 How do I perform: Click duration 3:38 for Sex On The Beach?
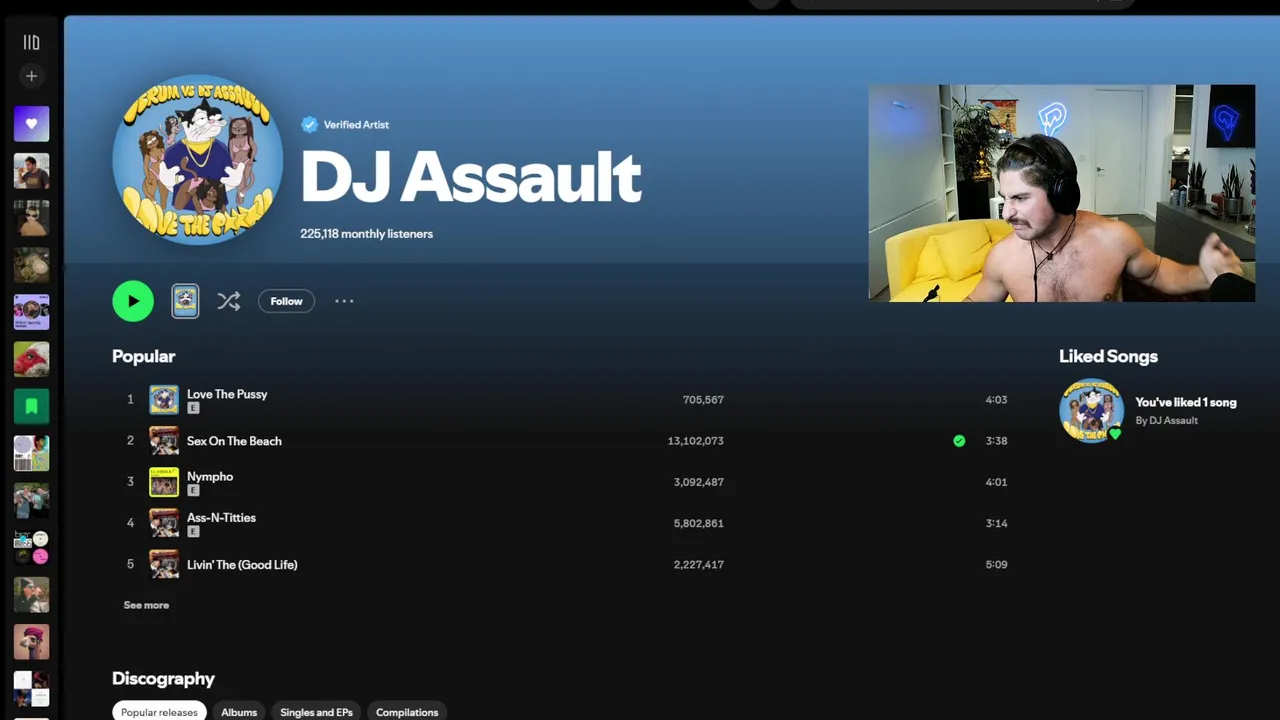click(x=996, y=441)
